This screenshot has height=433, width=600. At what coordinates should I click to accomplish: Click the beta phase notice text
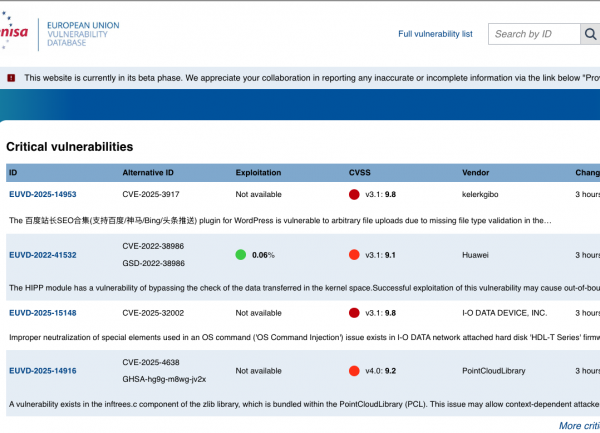[312, 78]
